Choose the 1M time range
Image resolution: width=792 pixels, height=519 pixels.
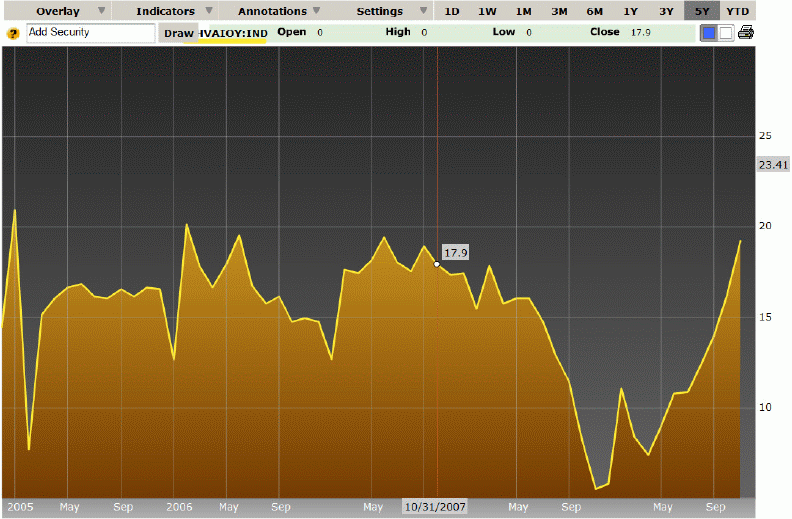pyautogui.click(x=523, y=11)
